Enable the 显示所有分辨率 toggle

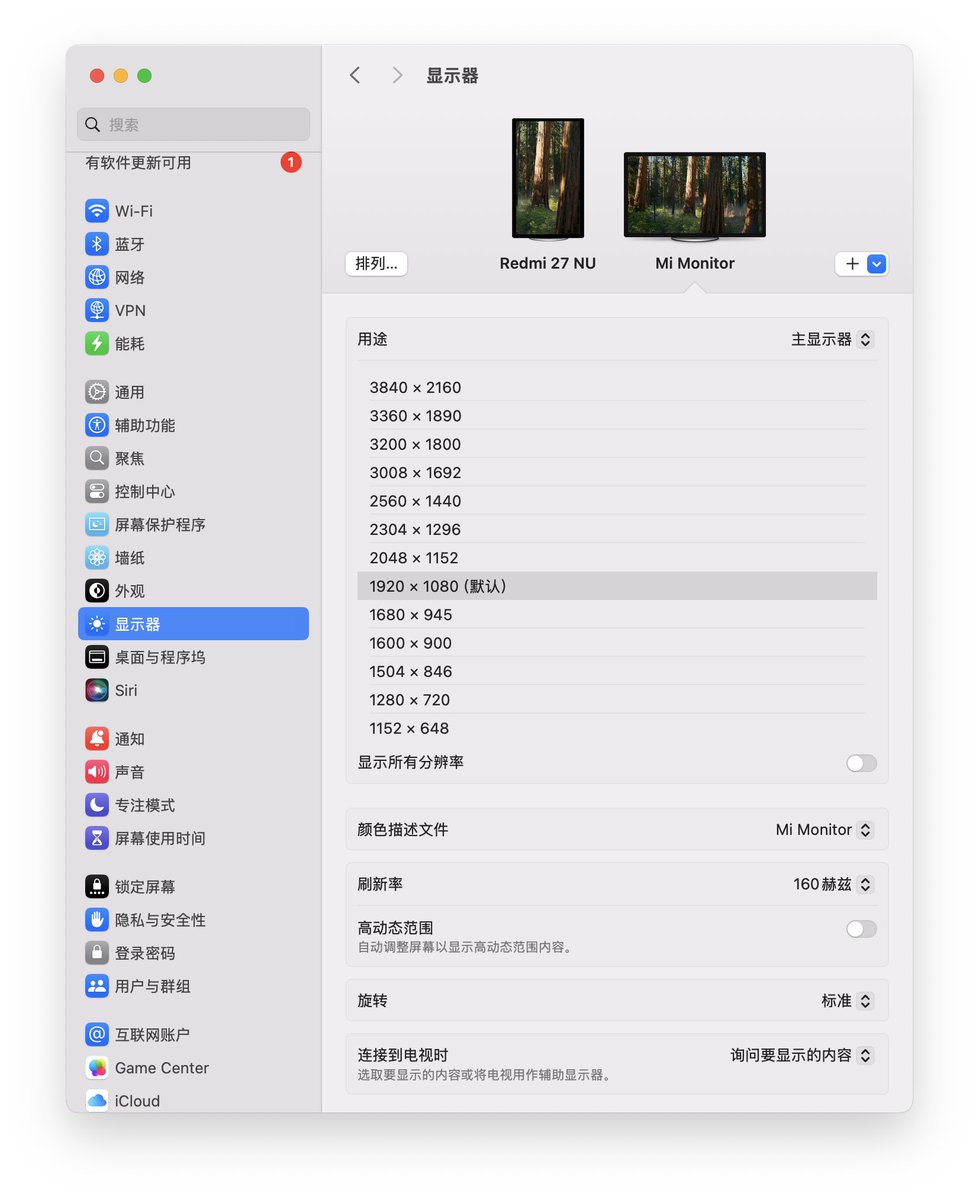point(859,762)
